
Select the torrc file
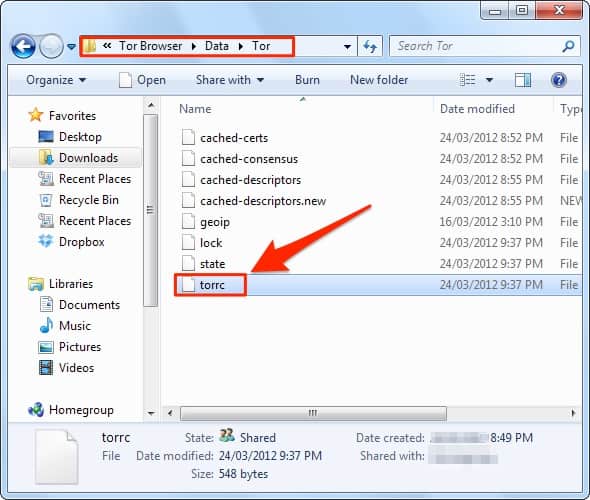[x=212, y=285]
